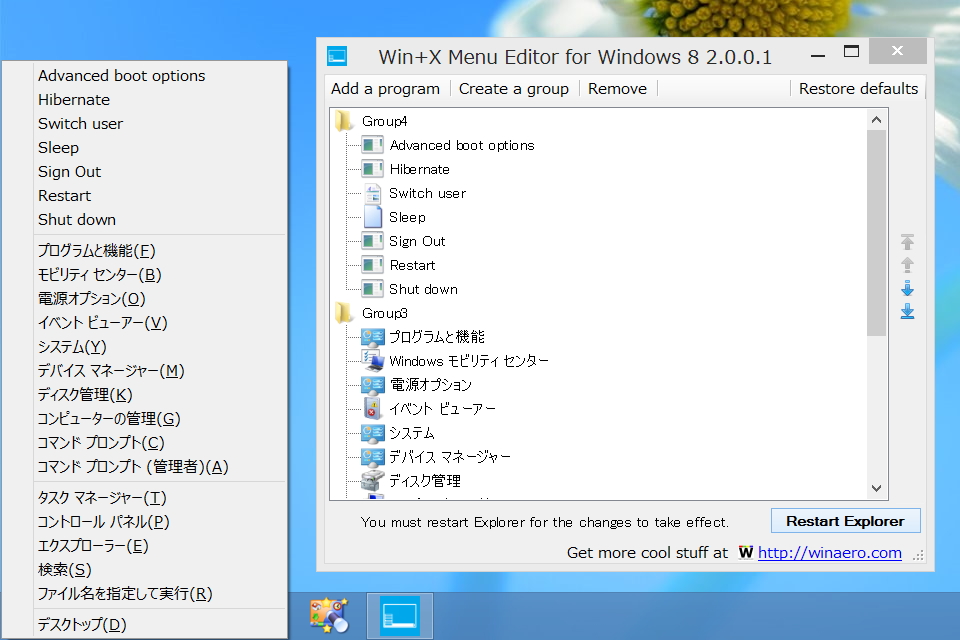Click icon beside Advanced boot options in tree
960x640 pixels.
pos(372,145)
